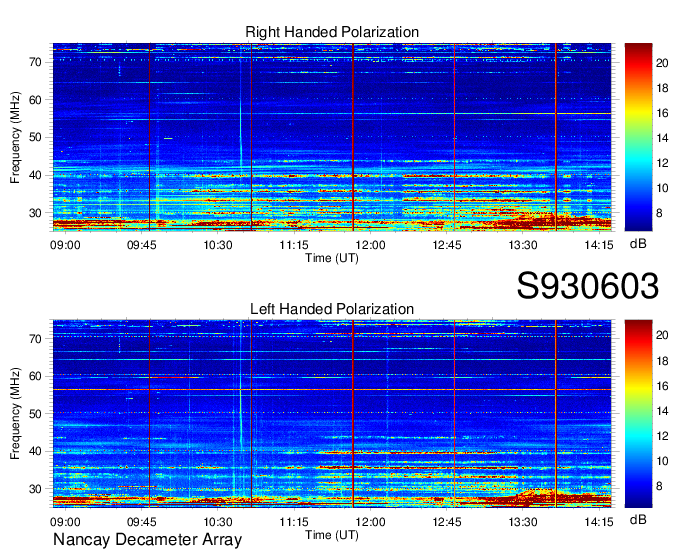
Task: Click "Time (UT)" label under left-handed plot
Action: pyautogui.click(x=332, y=535)
